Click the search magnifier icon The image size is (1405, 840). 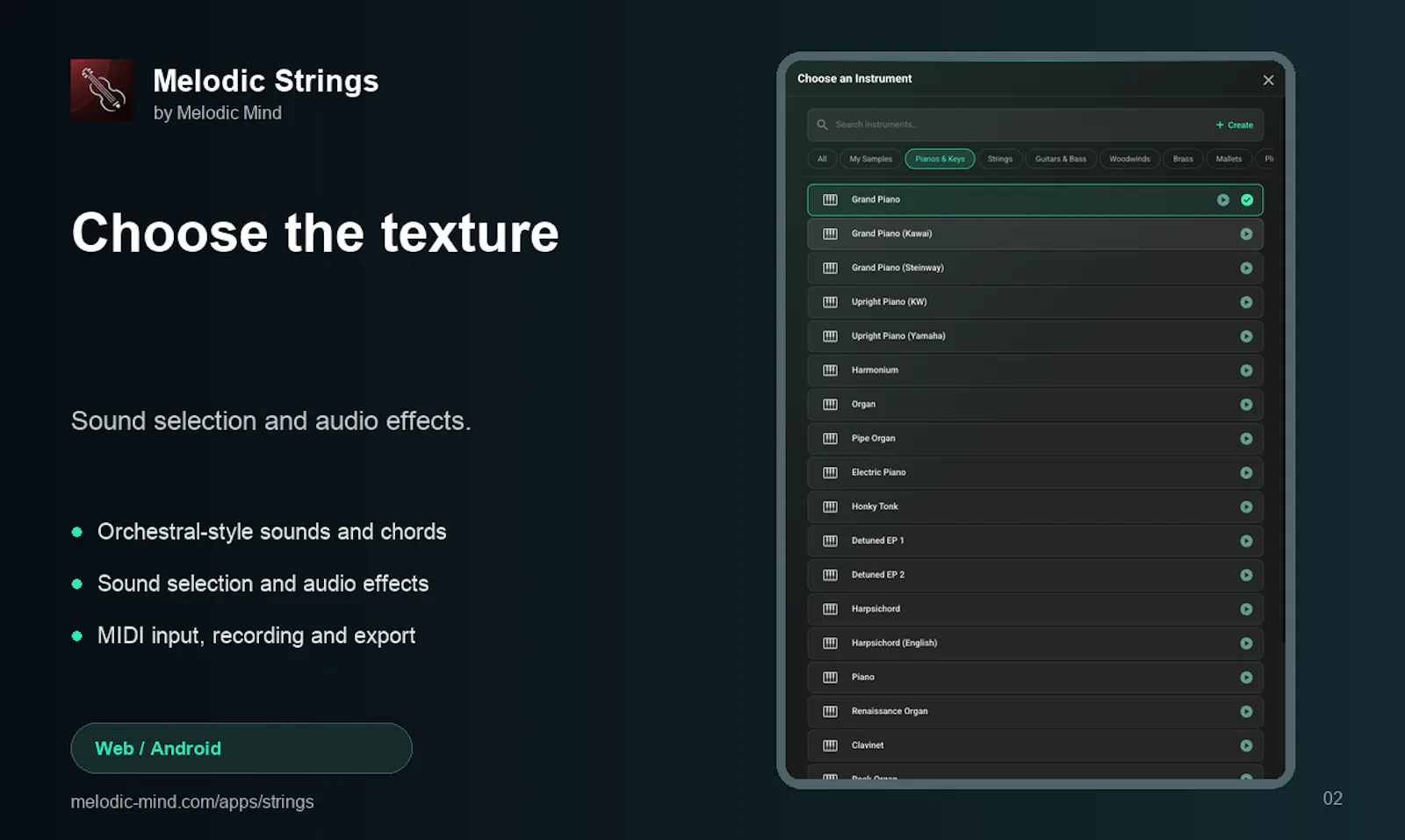pyautogui.click(x=822, y=125)
